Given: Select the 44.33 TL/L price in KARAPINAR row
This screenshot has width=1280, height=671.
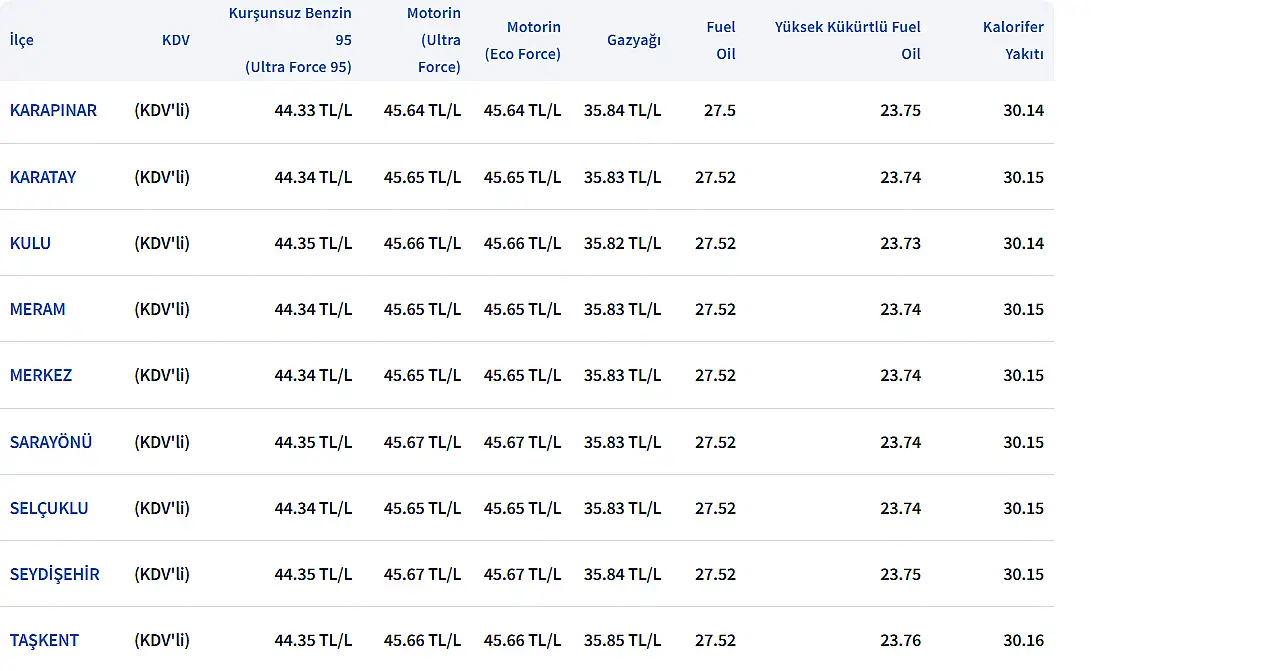Looking at the screenshot, I should (313, 110).
